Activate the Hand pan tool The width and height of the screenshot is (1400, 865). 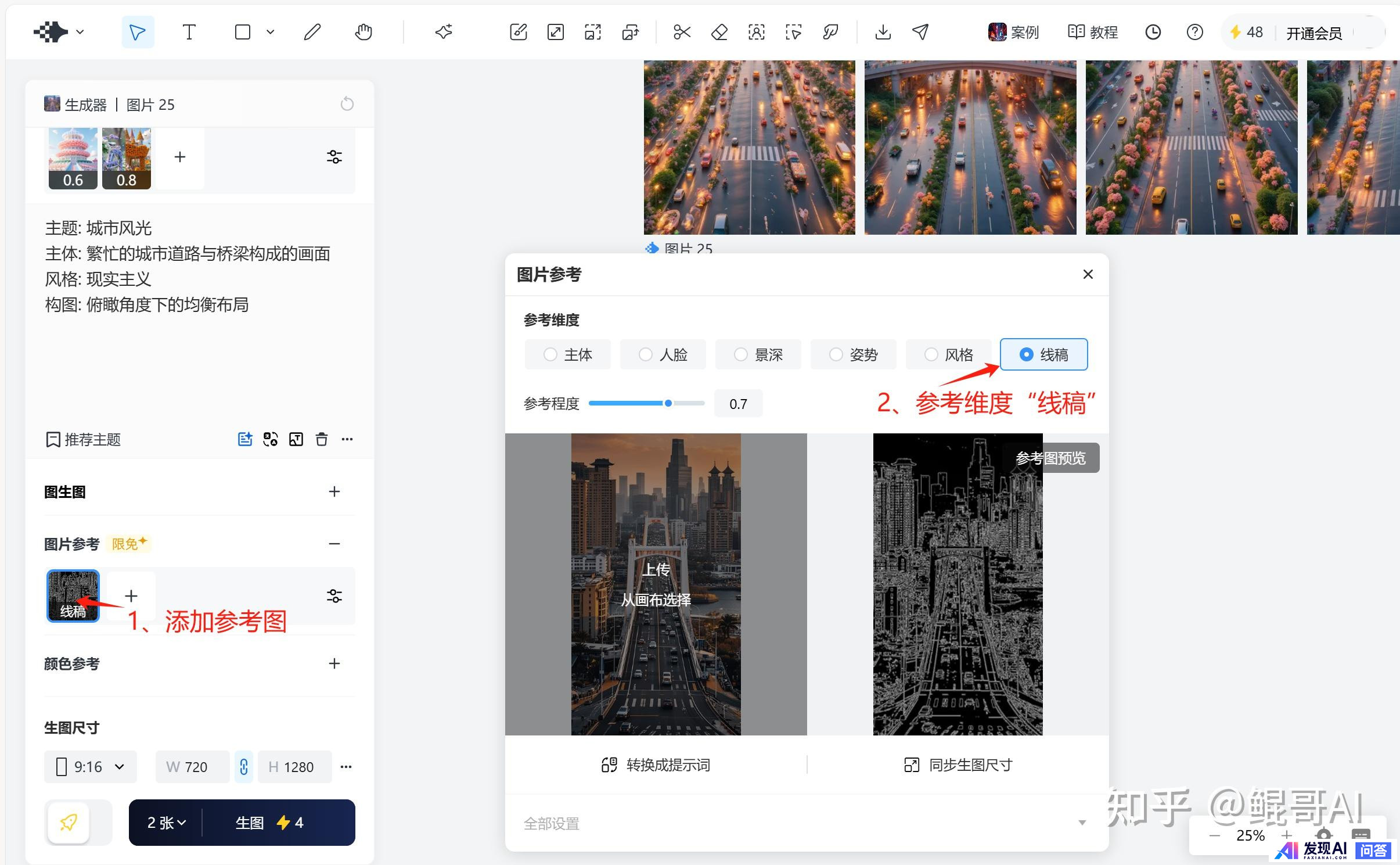pyautogui.click(x=364, y=32)
